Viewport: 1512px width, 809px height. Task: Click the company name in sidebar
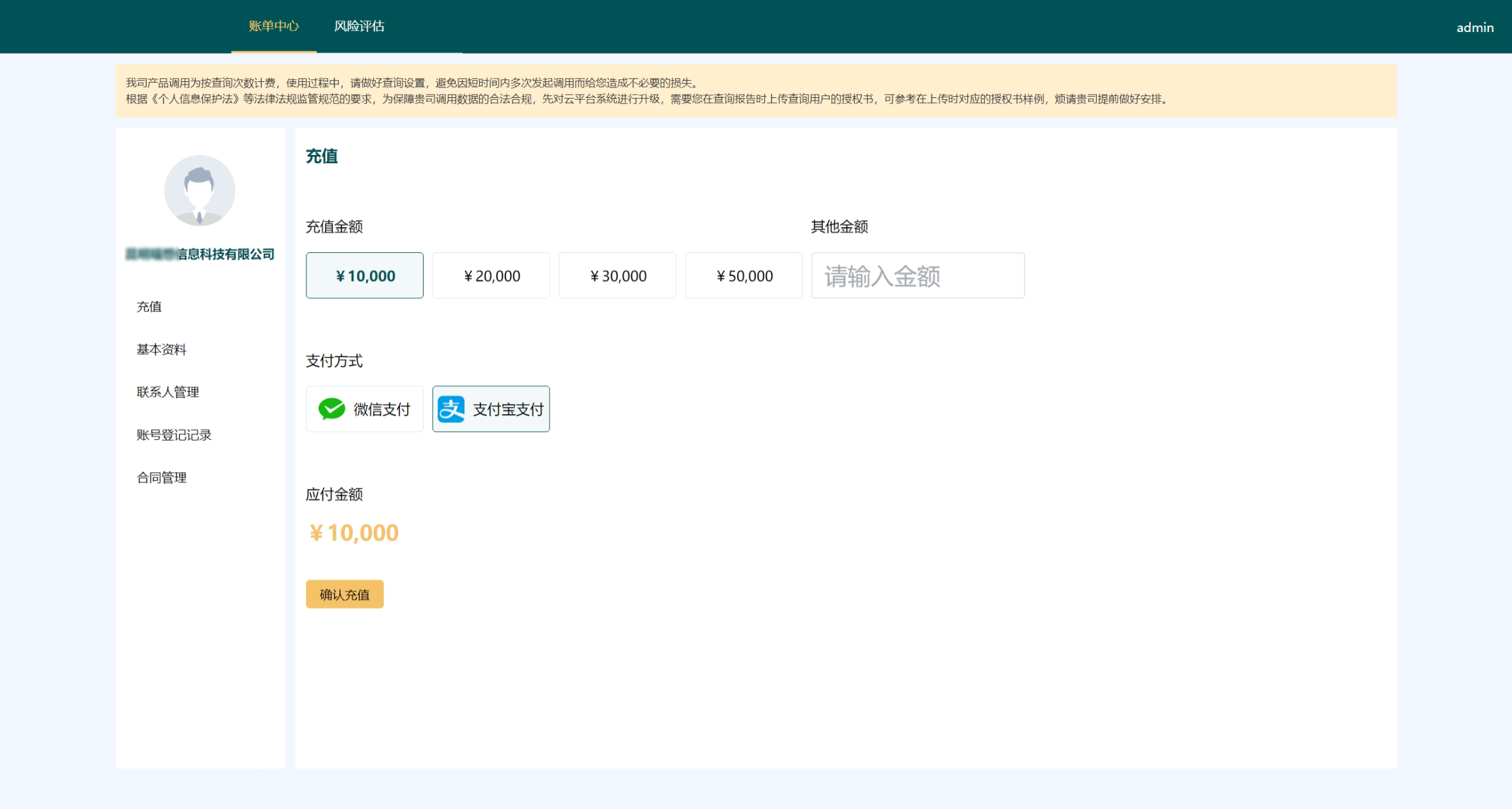tap(200, 253)
